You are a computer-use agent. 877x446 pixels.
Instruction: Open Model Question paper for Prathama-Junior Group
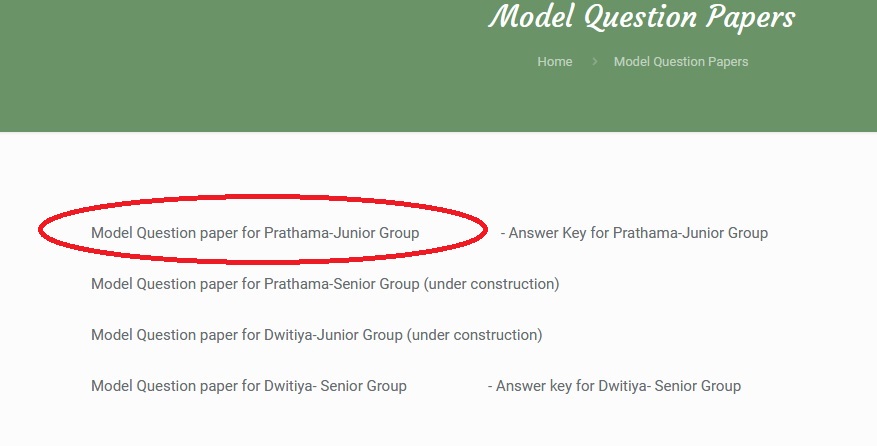[255, 233]
